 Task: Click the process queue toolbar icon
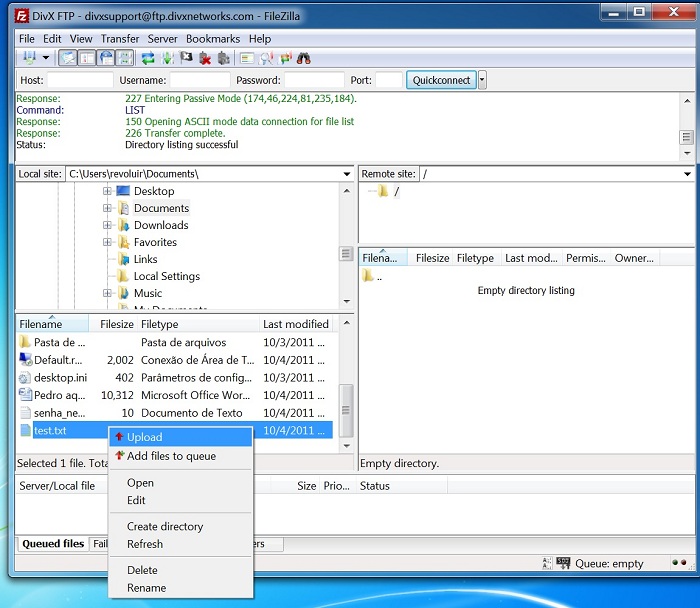tap(167, 58)
